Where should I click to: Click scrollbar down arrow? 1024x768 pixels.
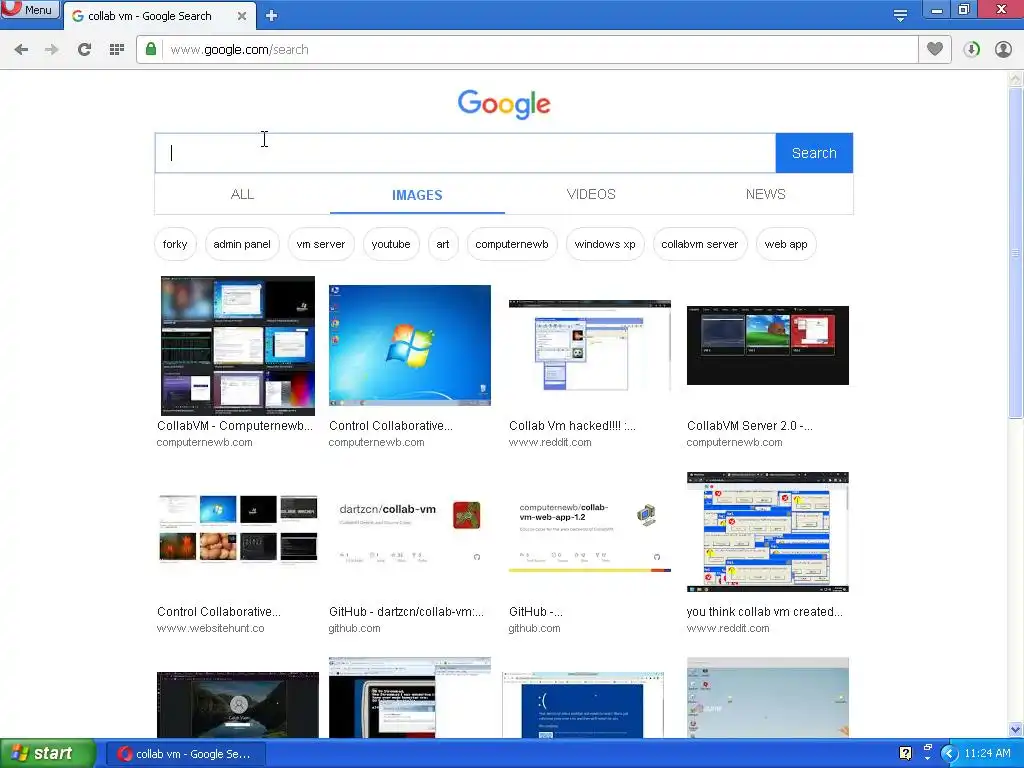point(1015,729)
